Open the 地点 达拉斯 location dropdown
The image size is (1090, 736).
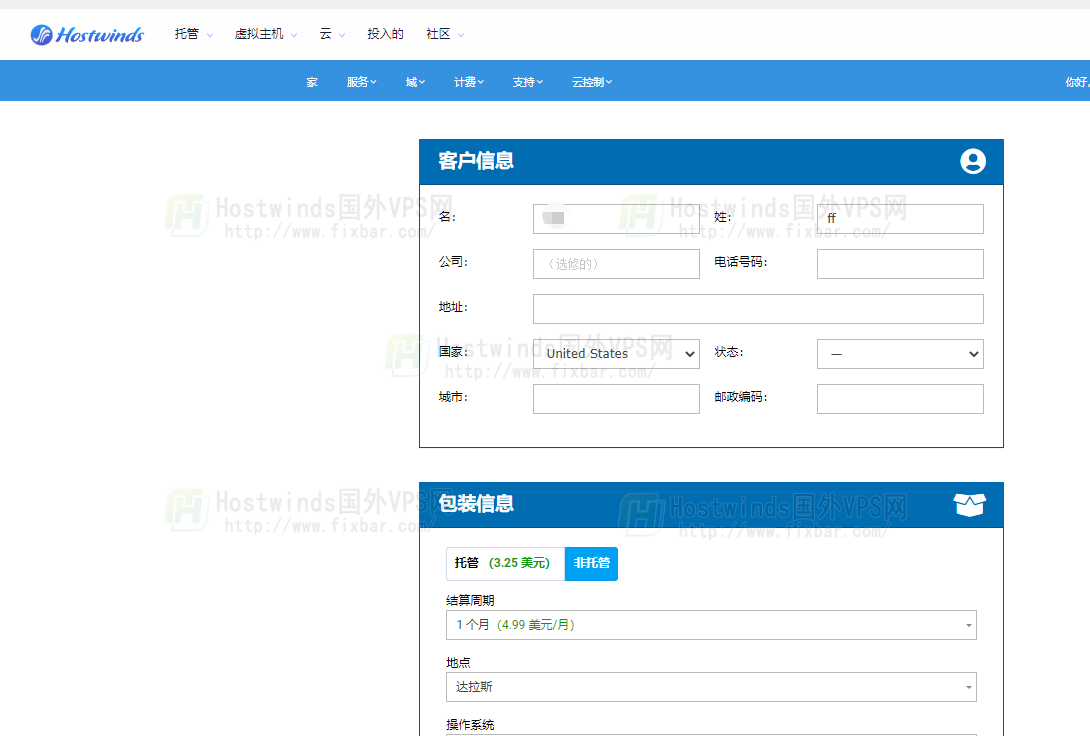[711, 687]
